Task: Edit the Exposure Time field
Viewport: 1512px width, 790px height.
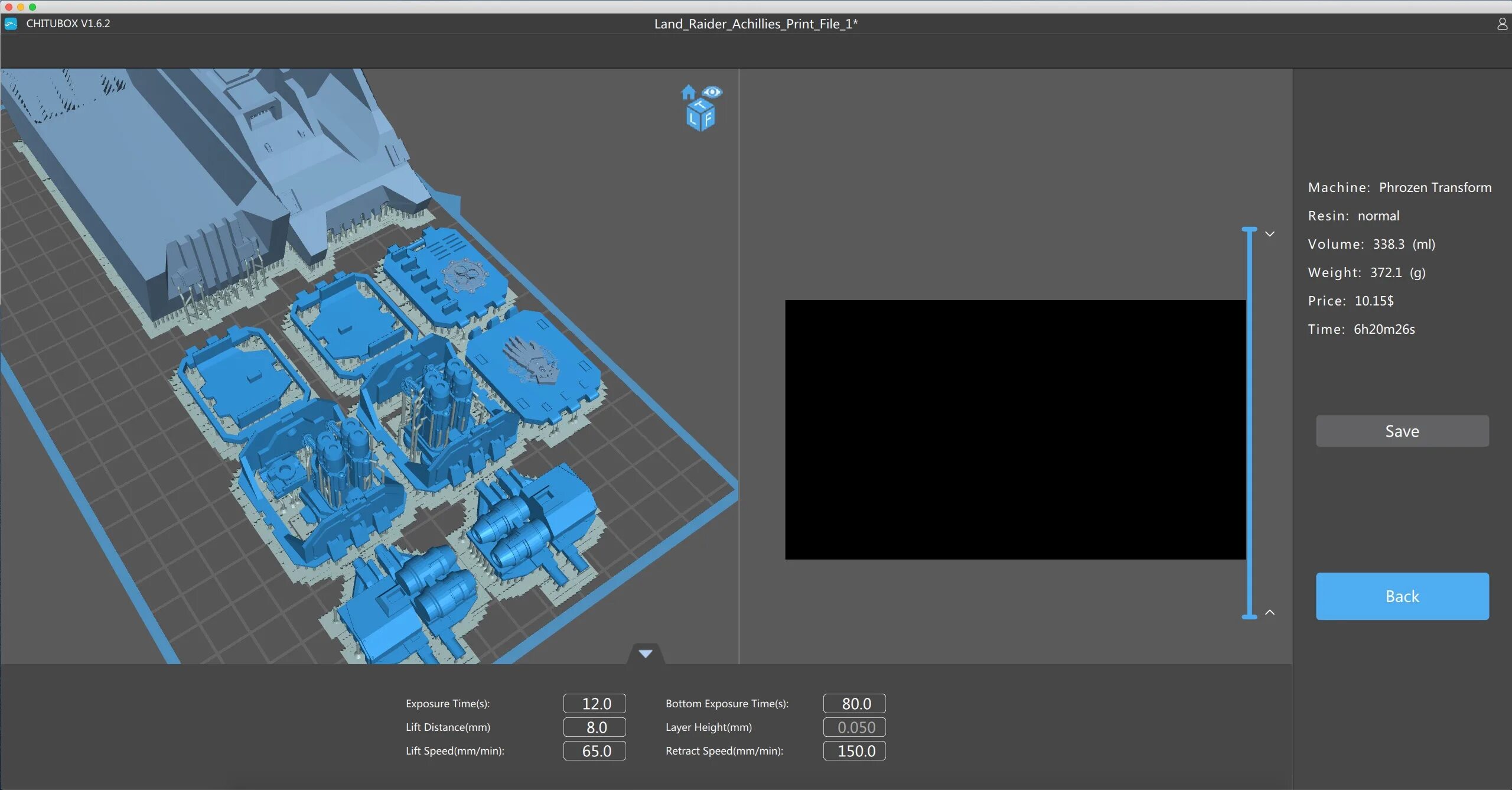Action: click(594, 703)
